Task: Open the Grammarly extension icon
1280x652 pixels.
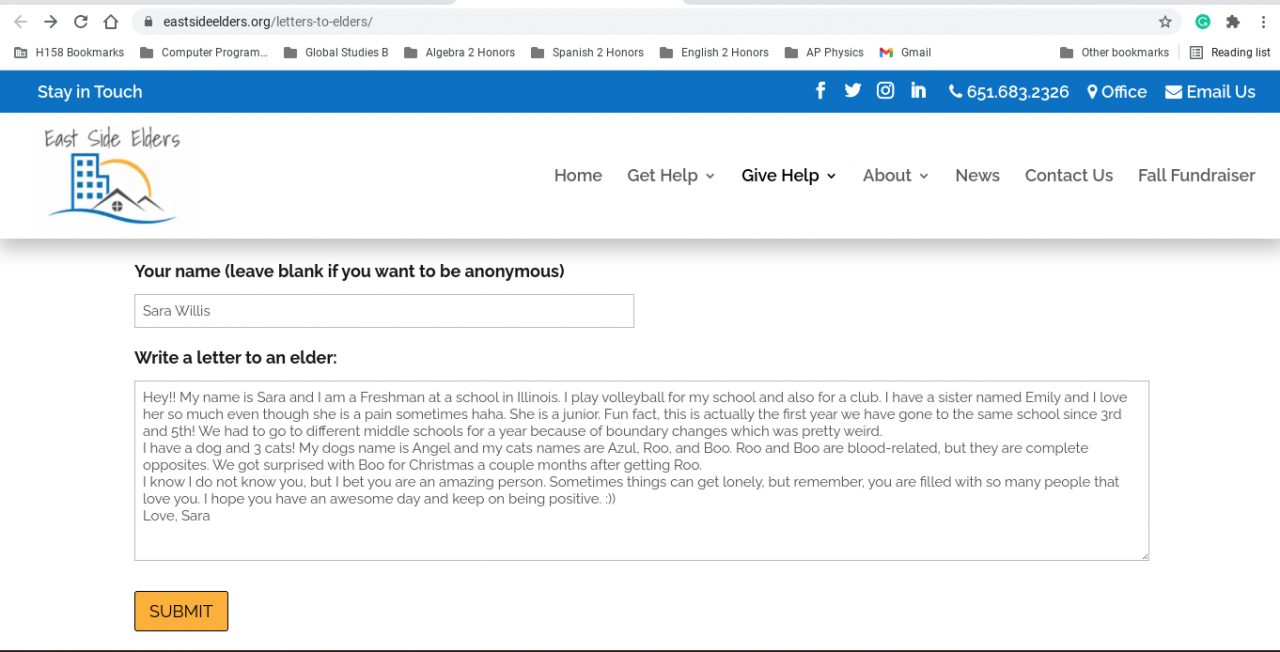Action: click(1203, 21)
